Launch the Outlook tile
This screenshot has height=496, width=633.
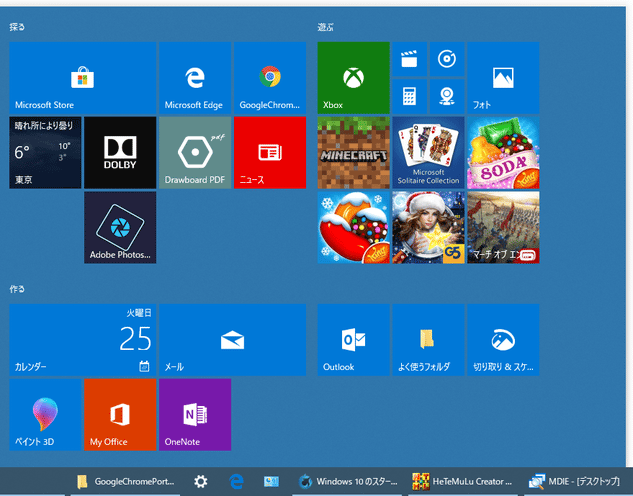click(353, 340)
